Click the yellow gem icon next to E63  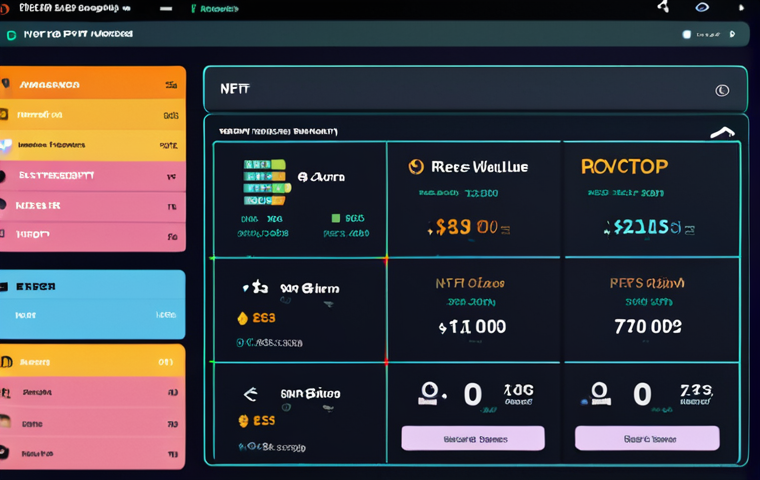[x=242, y=318]
